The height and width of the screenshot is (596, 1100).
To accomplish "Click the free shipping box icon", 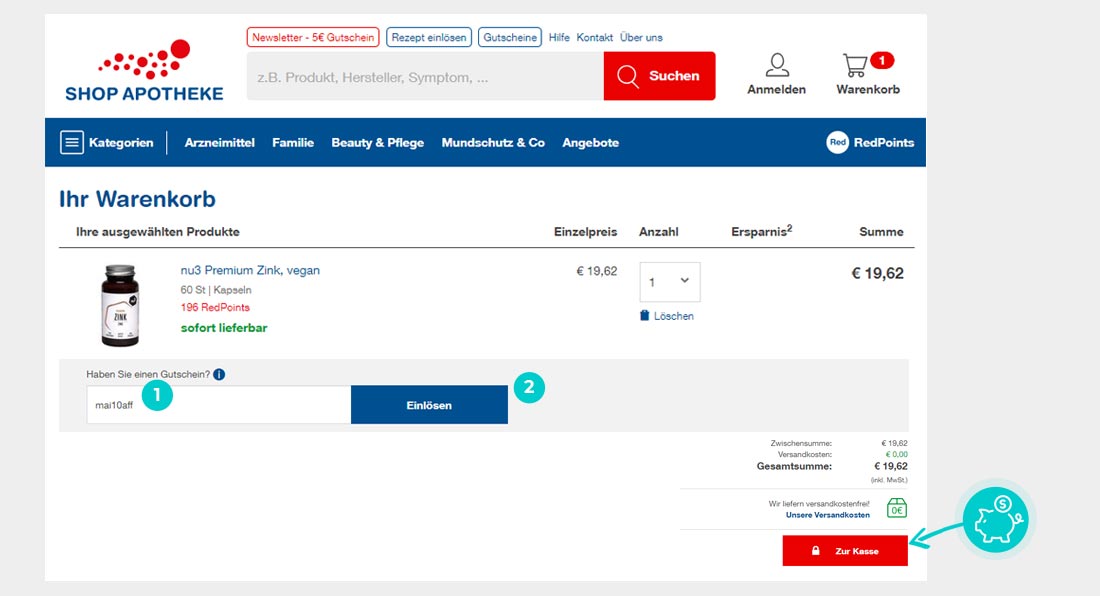I will pyautogui.click(x=897, y=508).
